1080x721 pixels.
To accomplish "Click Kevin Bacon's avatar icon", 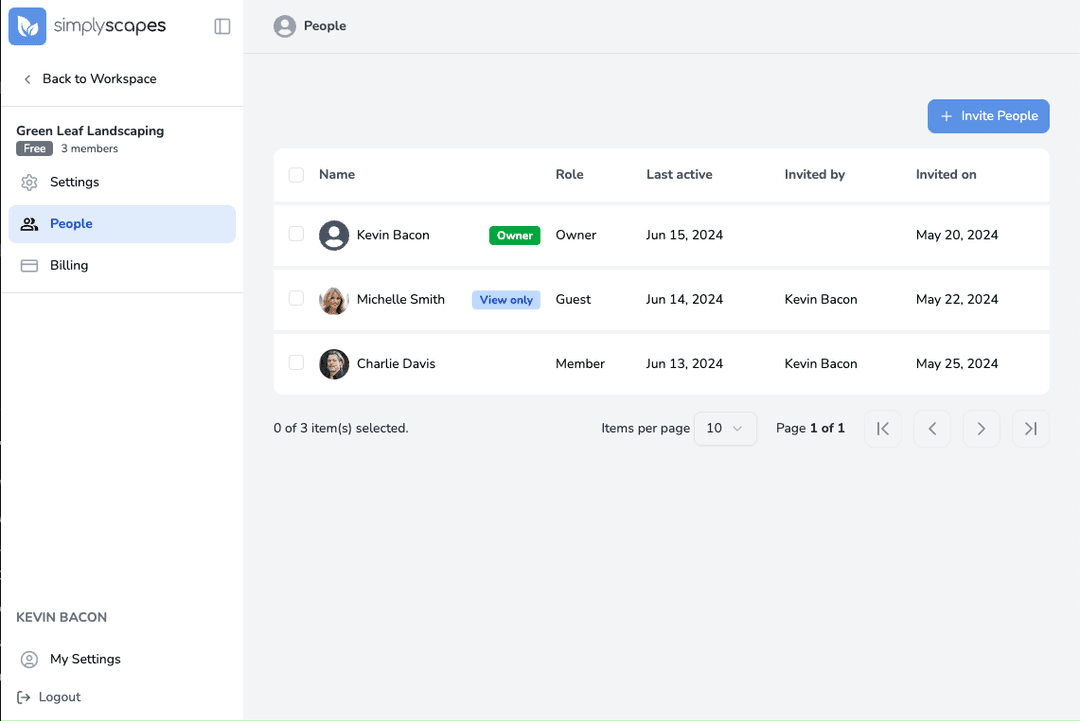I will tap(333, 235).
